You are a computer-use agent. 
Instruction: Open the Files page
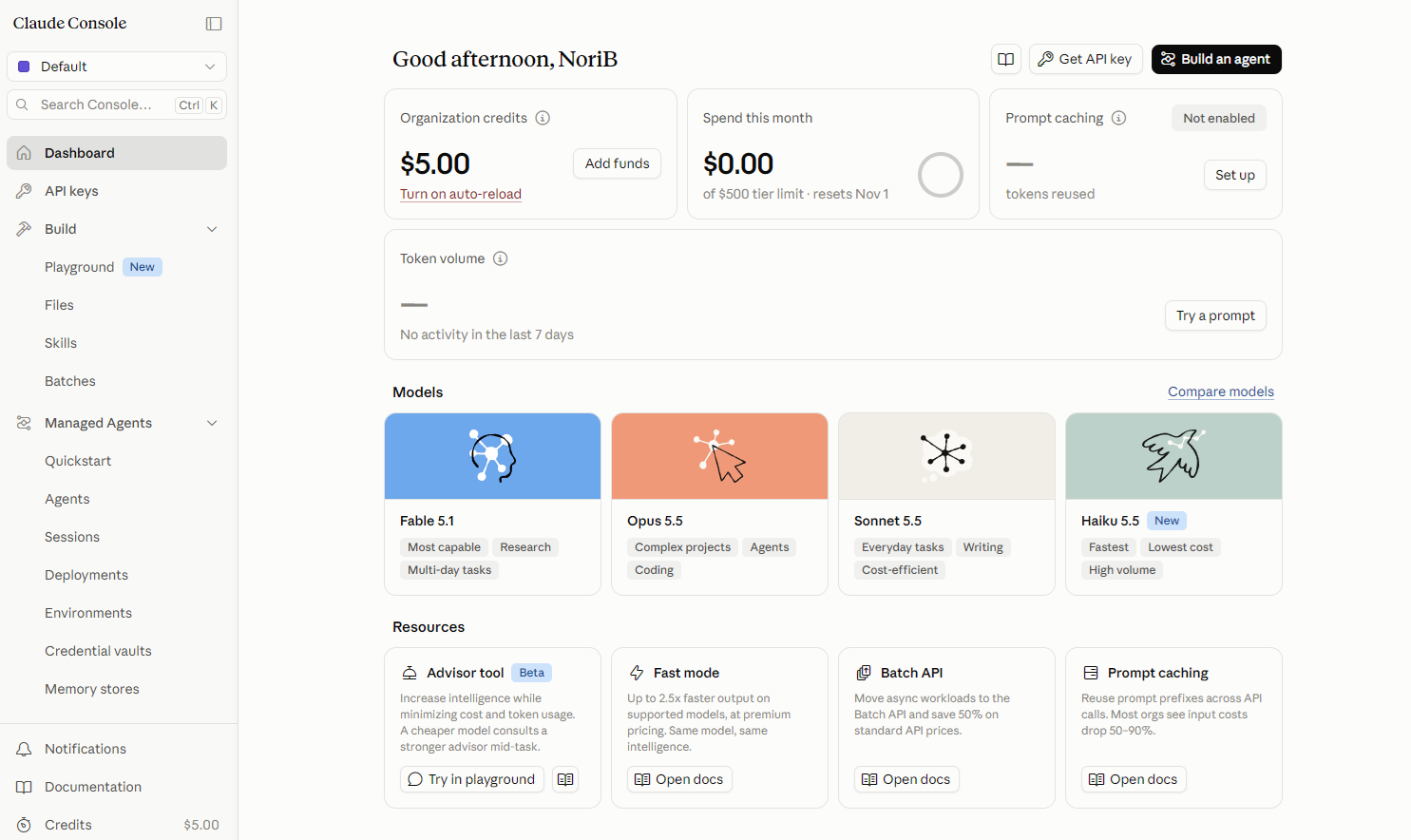(x=59, y=305)
